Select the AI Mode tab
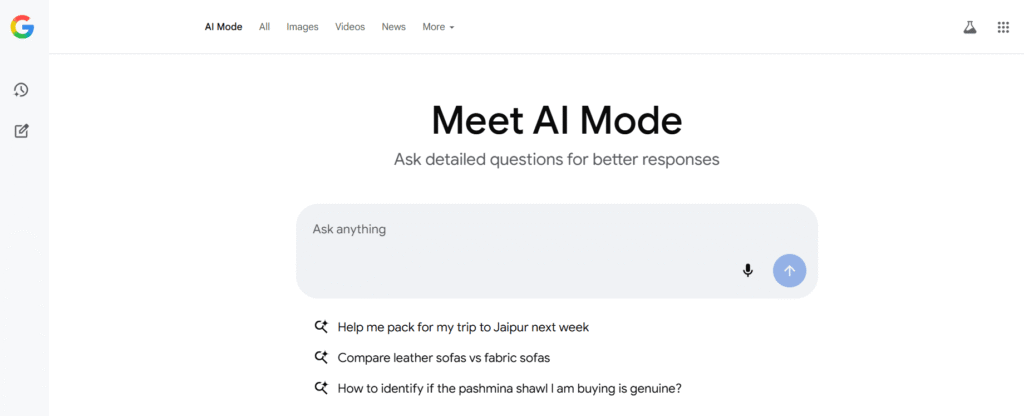The height and width of the screenshot is (416, 1024). tap(223, 27)
